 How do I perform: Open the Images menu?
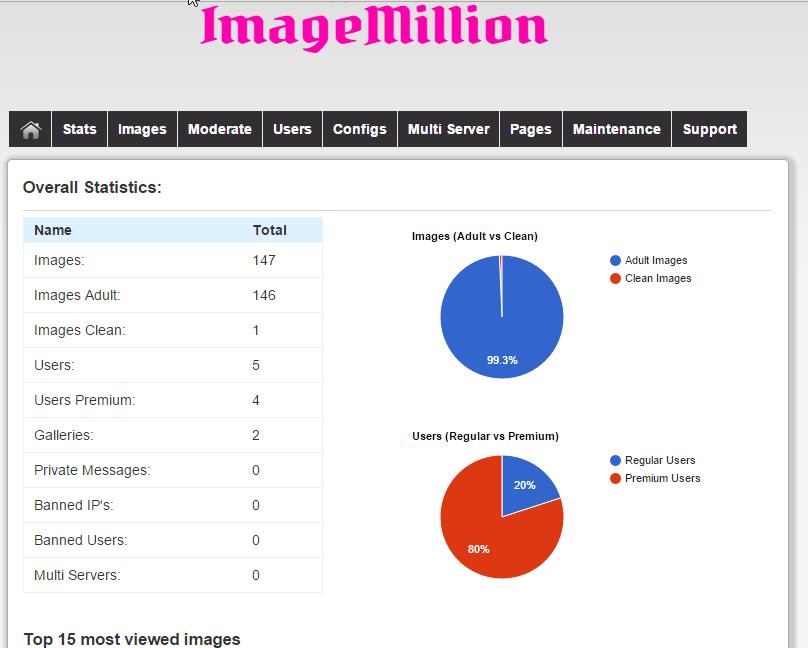tap(142, 129)
